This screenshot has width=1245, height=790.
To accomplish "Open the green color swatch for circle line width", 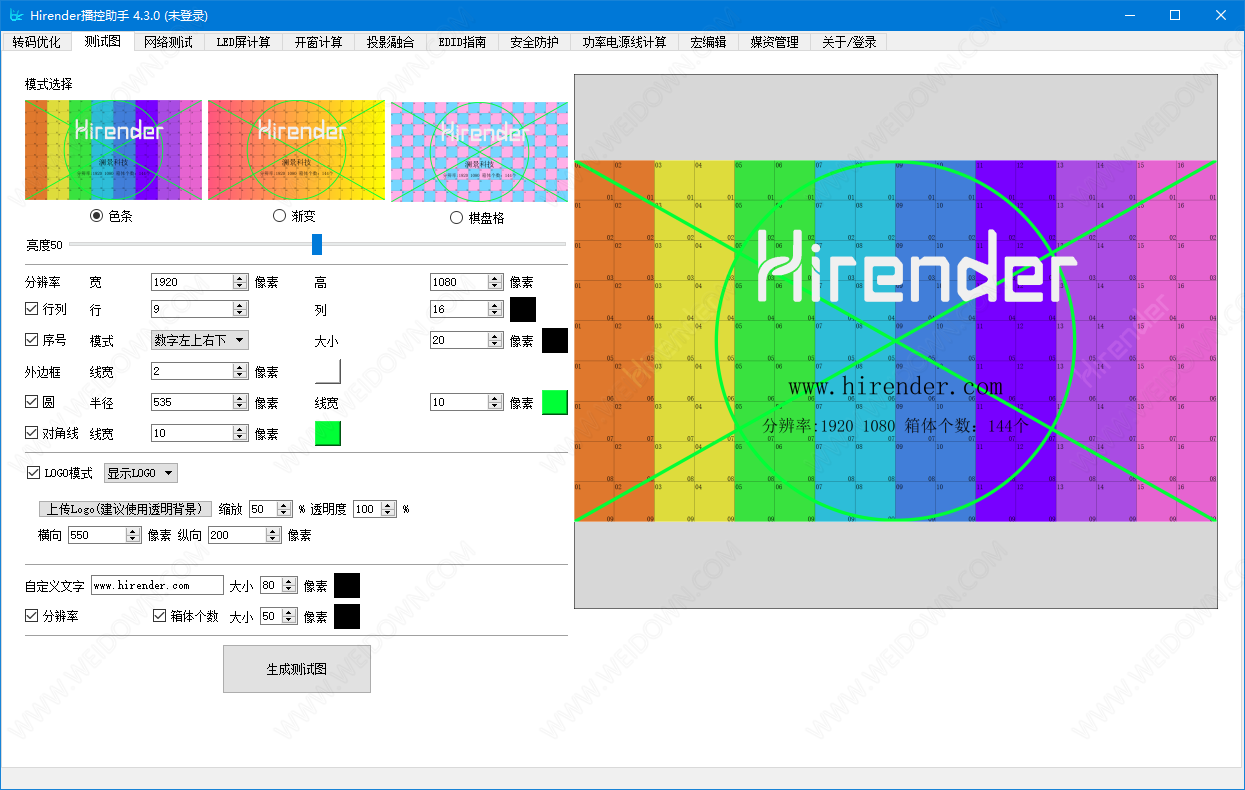I will [555, 402].
